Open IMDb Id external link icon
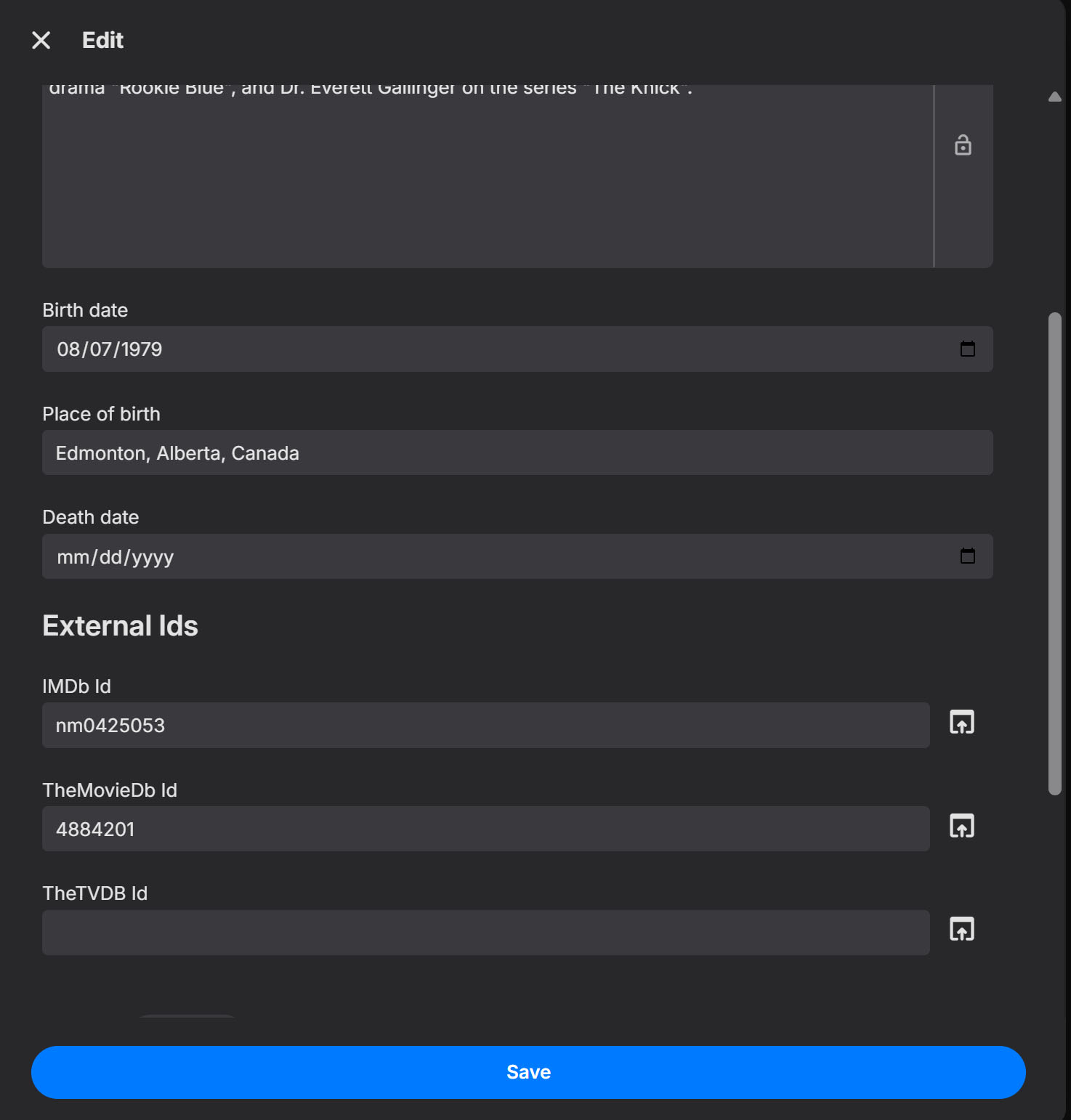1071x1120 pixels. (x=962, y=722)
